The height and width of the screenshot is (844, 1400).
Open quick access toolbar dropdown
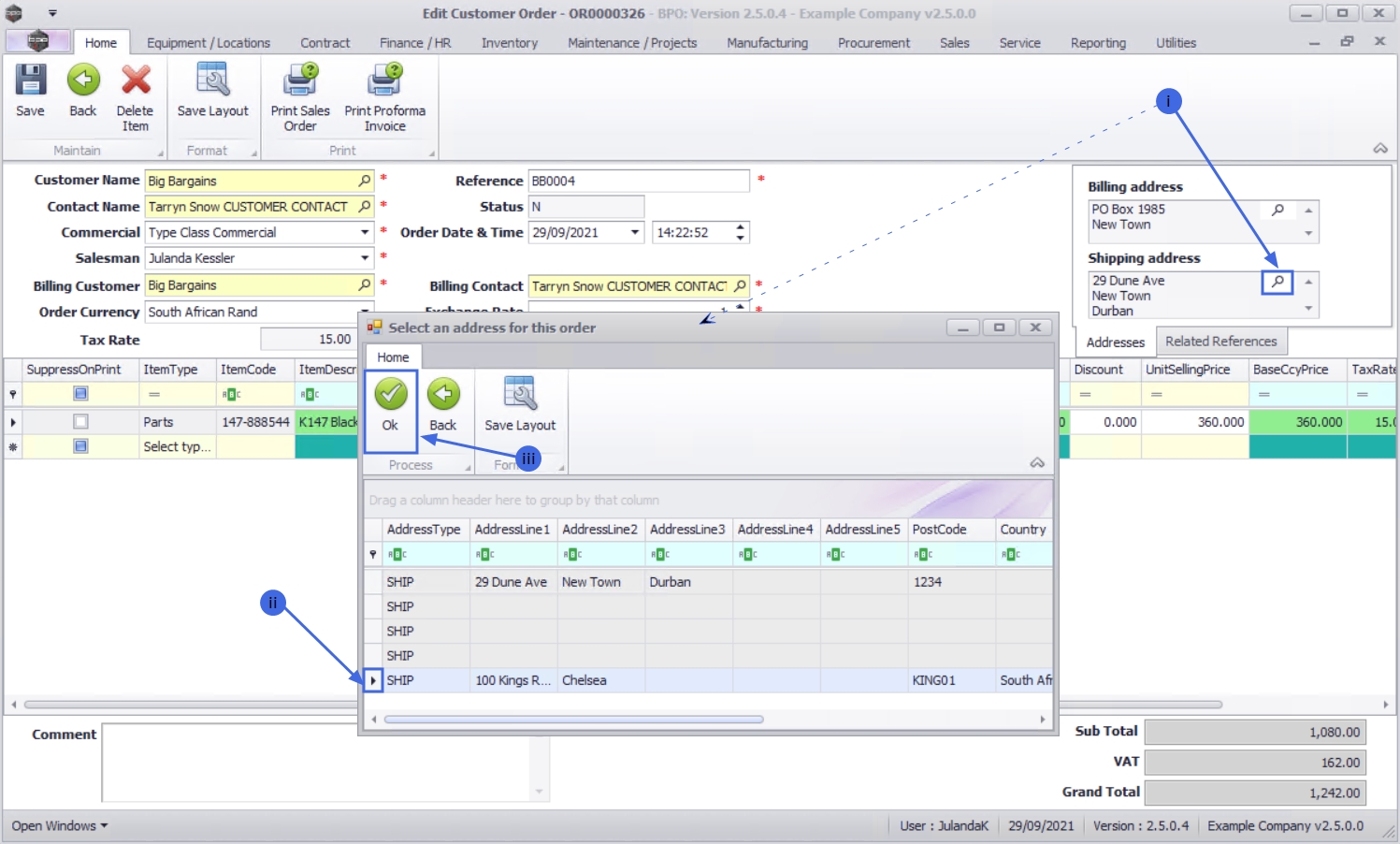[x=52, y=13]
